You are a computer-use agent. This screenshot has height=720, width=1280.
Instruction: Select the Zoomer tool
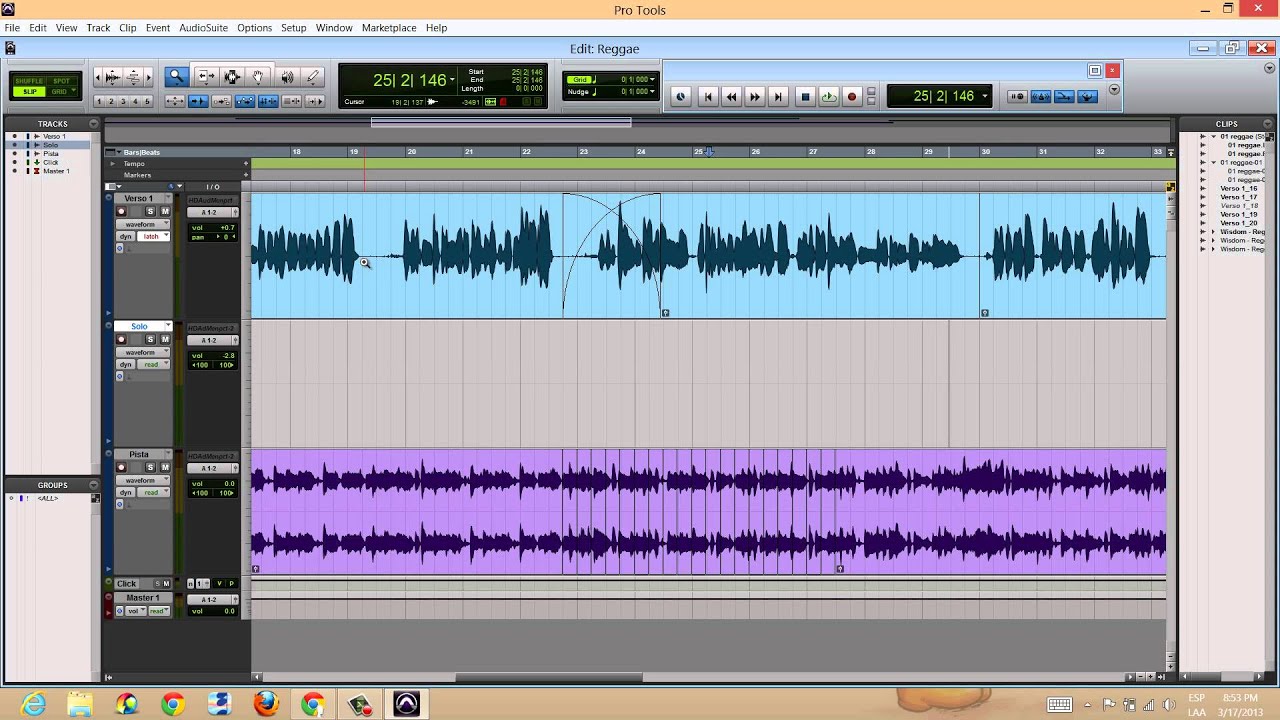pos(176,77)
